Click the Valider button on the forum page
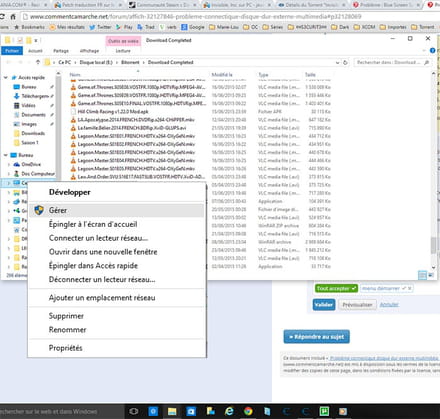 pyautogui.click(x=324, y=304)
